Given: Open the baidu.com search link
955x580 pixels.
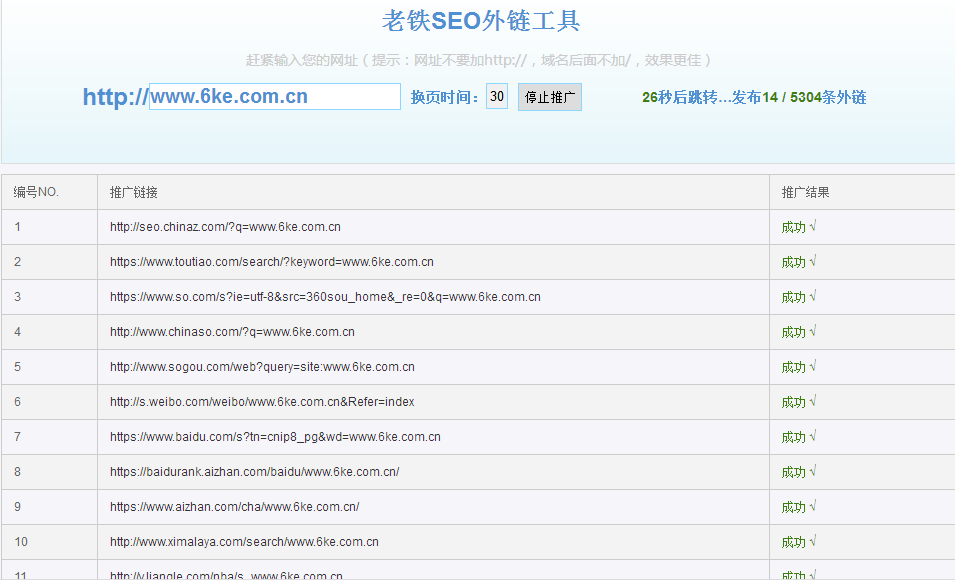Looking at the screenshot, I should (275, 437).
